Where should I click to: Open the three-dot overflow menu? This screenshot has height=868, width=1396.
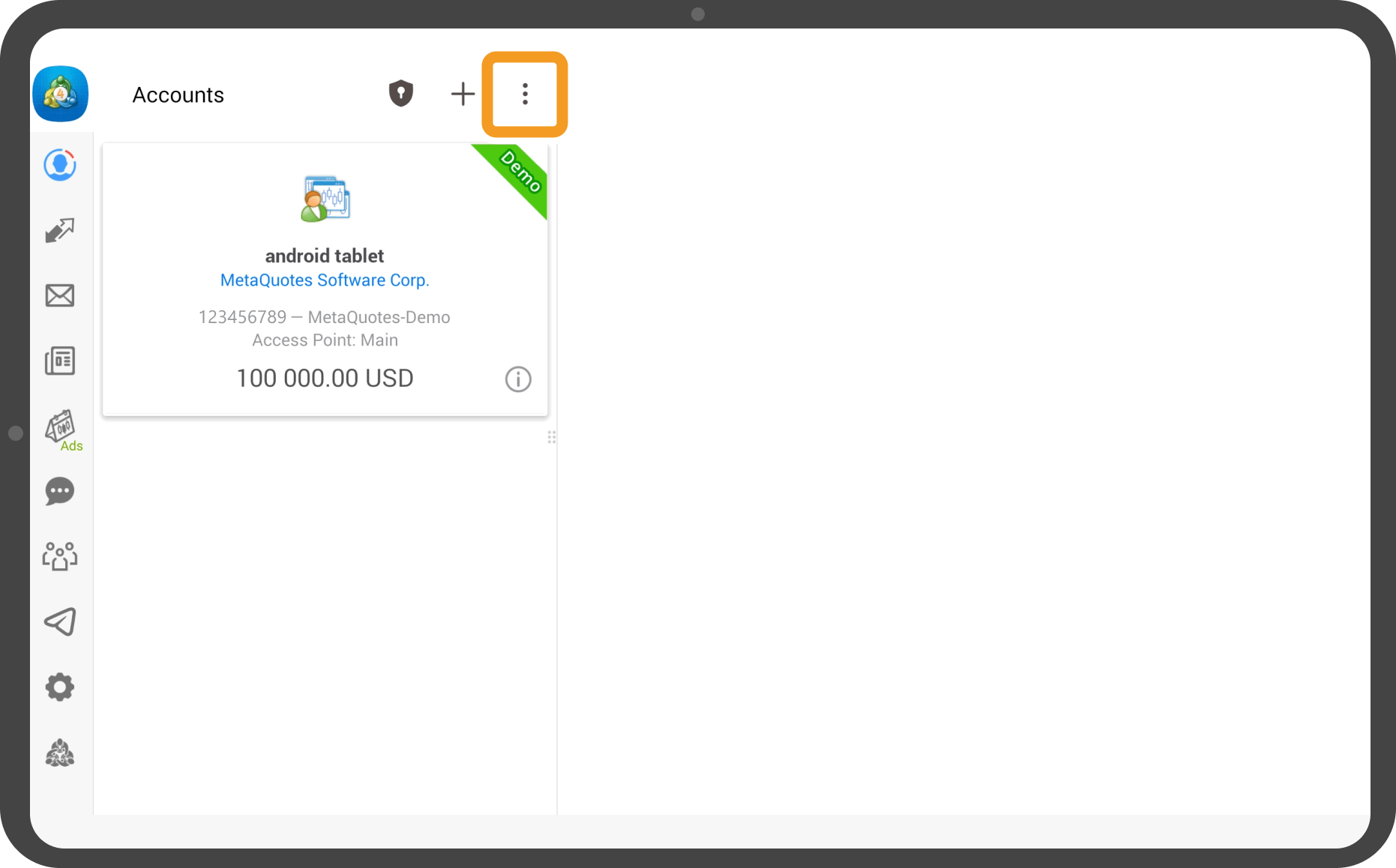coord(525,94)
